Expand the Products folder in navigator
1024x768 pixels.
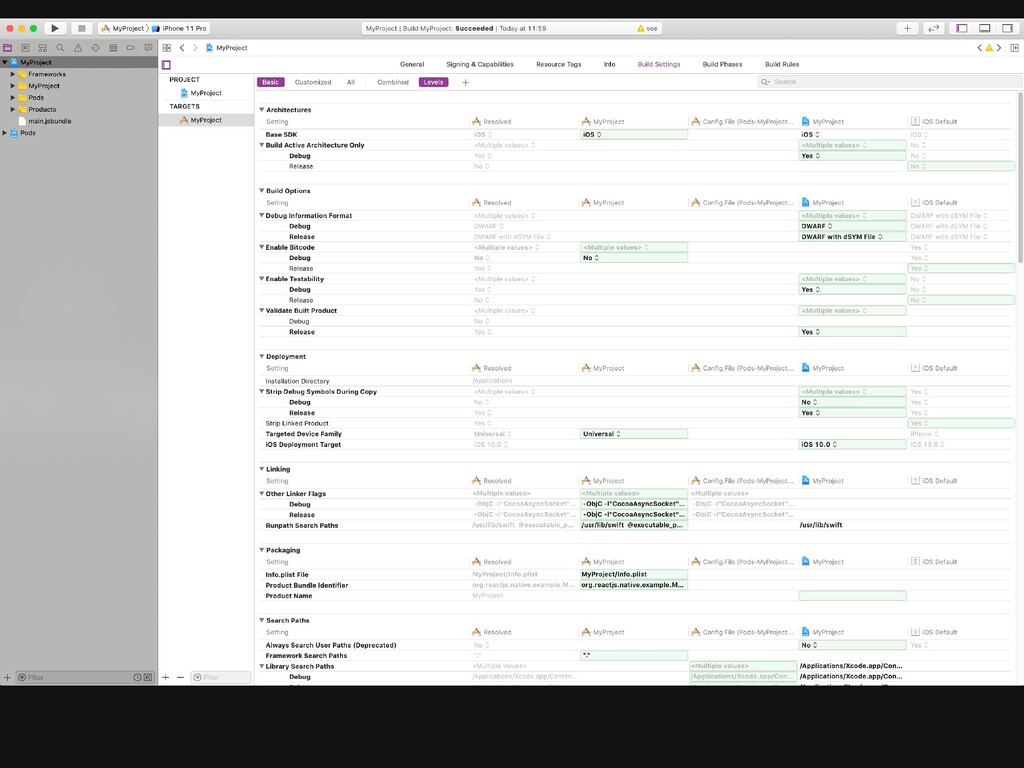point(12,110)
